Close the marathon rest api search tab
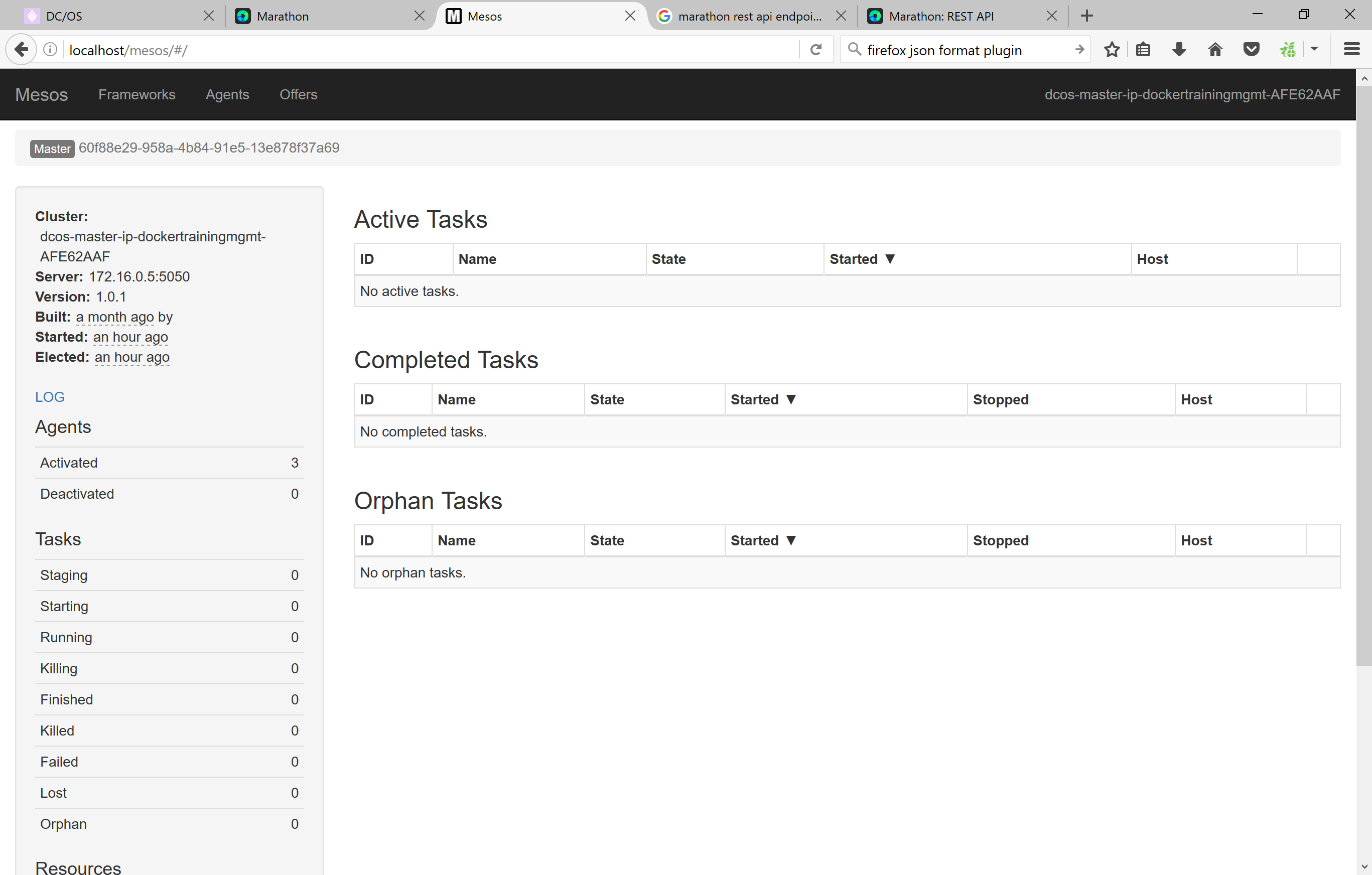The width and height of the screenshot is (1372, 875). (841, 16)
